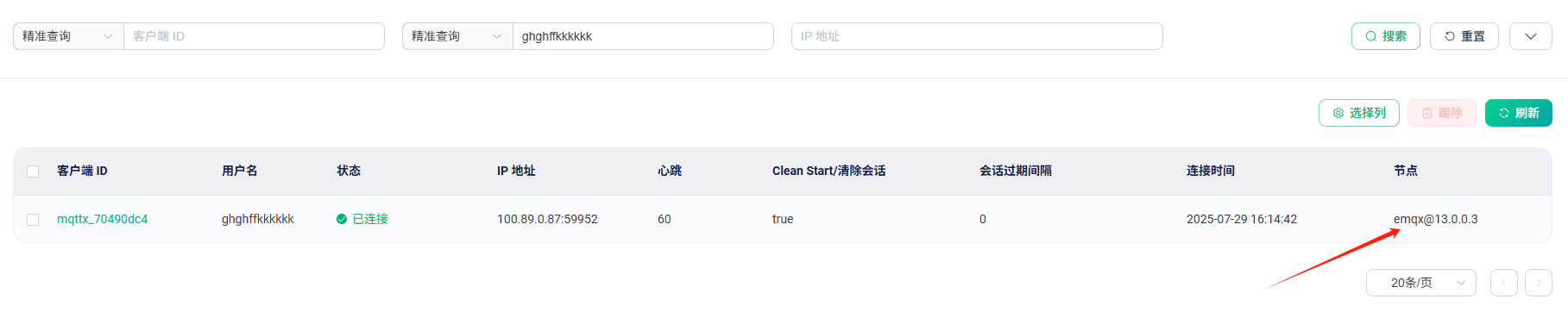Open 选择列 column selector
This screenshot has height=312, width=1568.
pyautogui.click(x=1358, y=113)
